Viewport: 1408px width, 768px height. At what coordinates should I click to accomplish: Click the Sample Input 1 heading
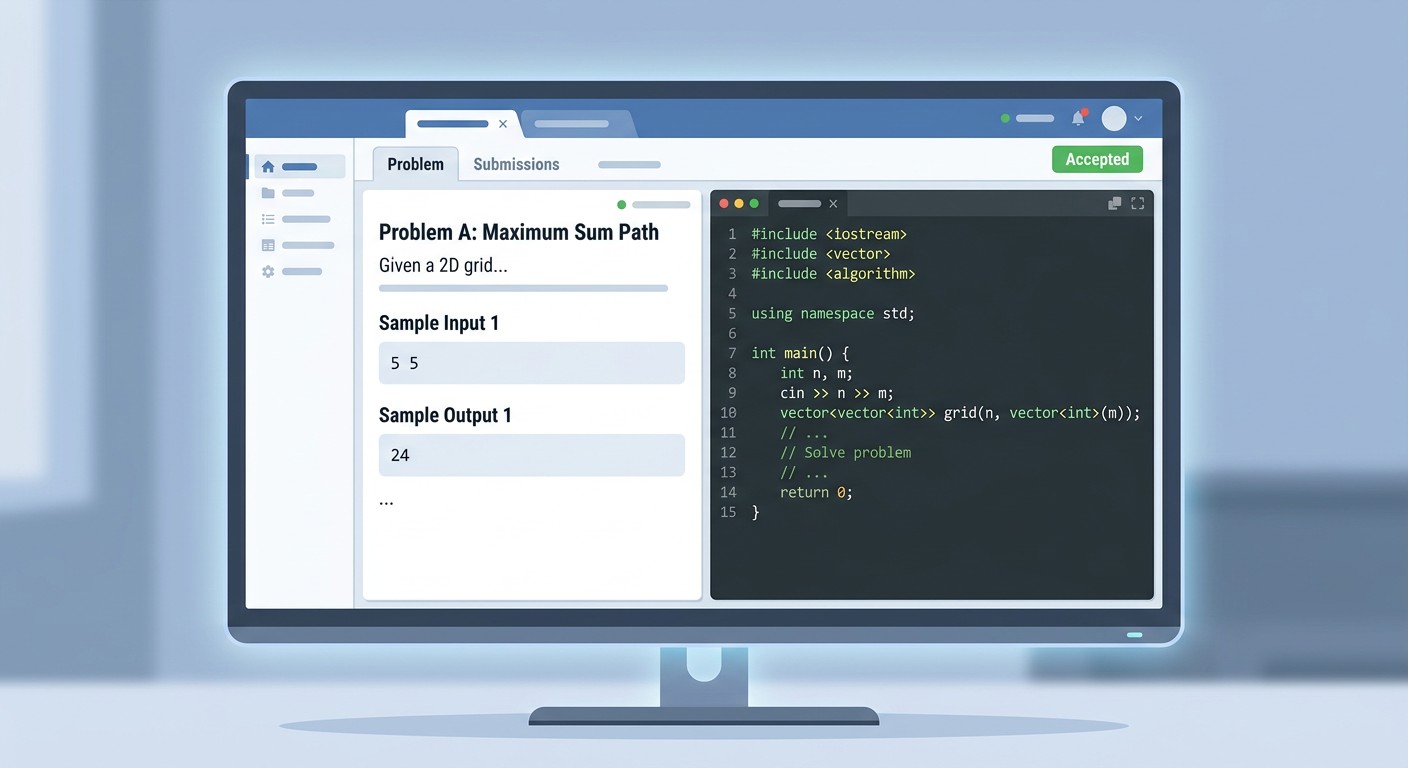439,323
